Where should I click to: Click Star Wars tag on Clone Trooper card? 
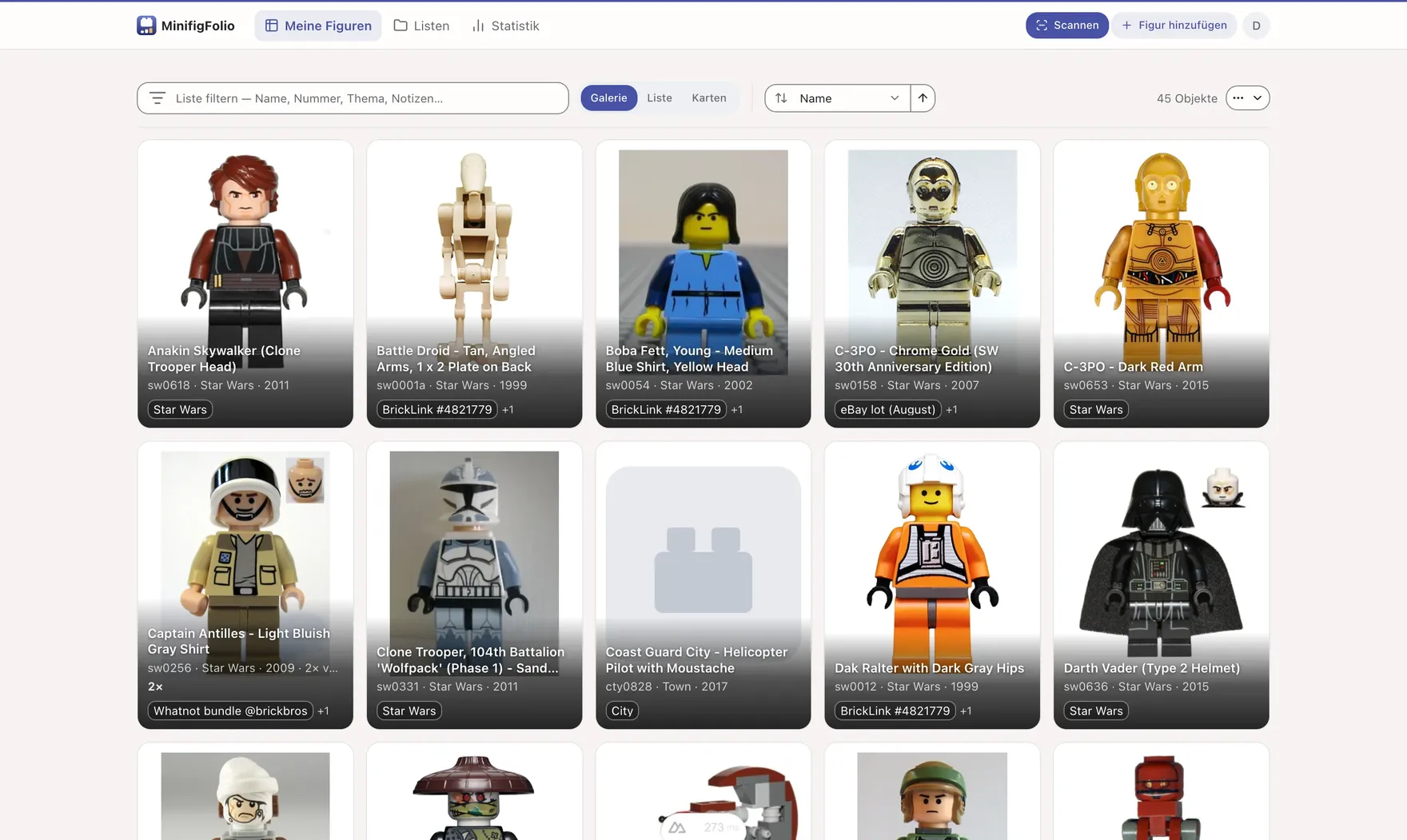(409, 711)
